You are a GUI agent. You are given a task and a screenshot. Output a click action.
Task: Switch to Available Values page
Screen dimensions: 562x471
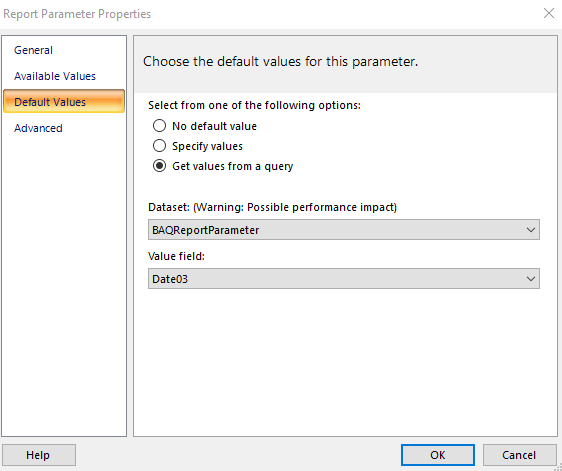tap(55, 76)
